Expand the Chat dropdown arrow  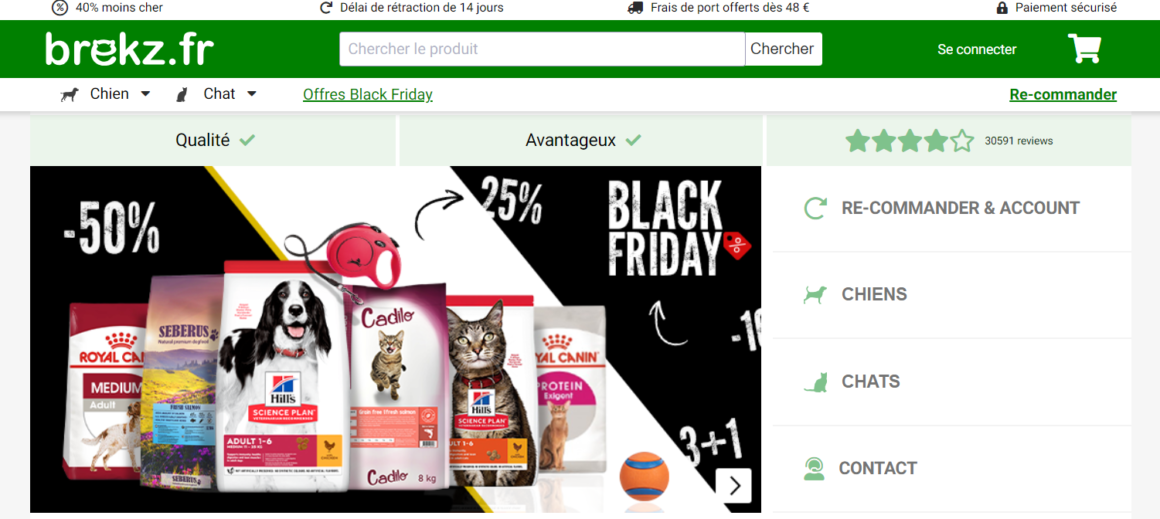tap(252, 94)
